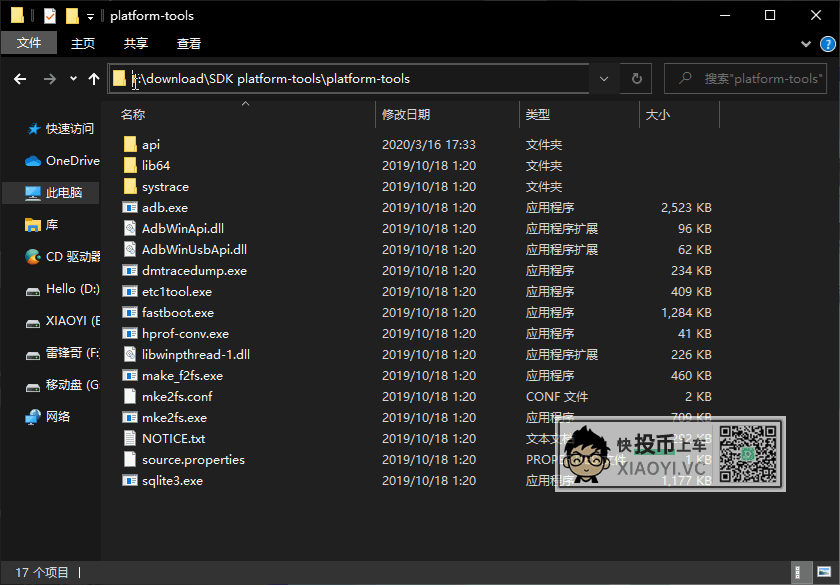Expand the address bar history dropdown
840x585 pixels.
[604, 79]
